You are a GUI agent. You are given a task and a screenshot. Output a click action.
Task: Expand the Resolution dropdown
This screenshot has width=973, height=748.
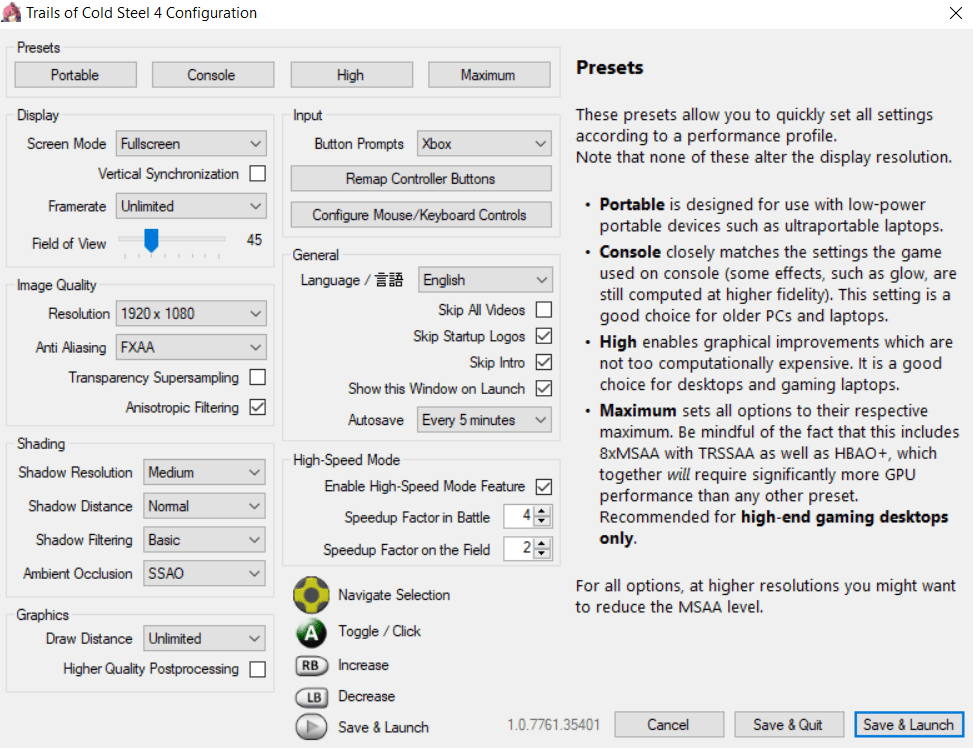(x=191, y=313)
